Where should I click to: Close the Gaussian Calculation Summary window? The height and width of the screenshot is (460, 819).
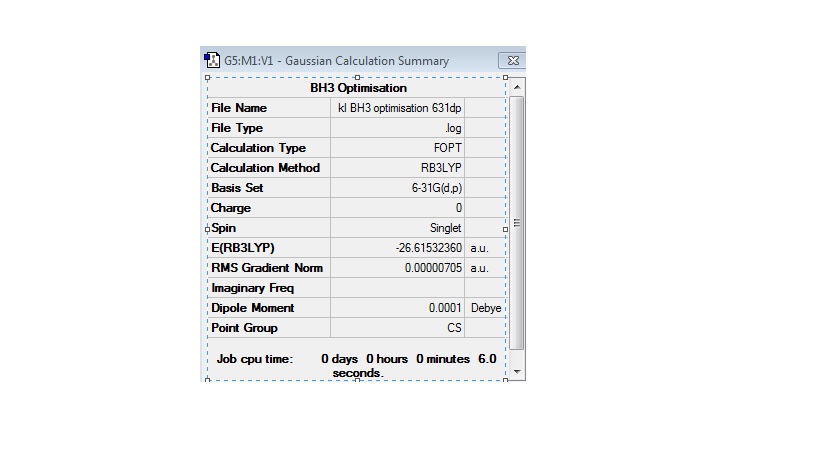512,61
